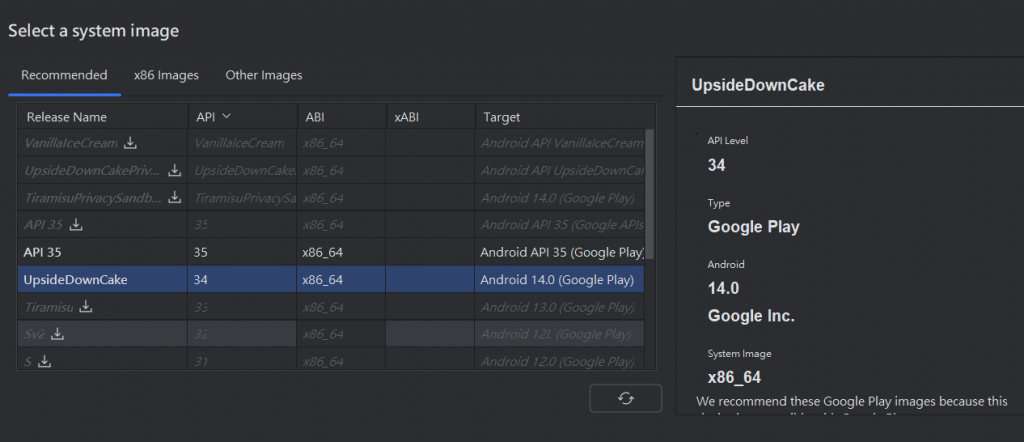Screen dimensions: 1024x442
Task: Switch to the x86 Images tab
Action: point(166,75)
